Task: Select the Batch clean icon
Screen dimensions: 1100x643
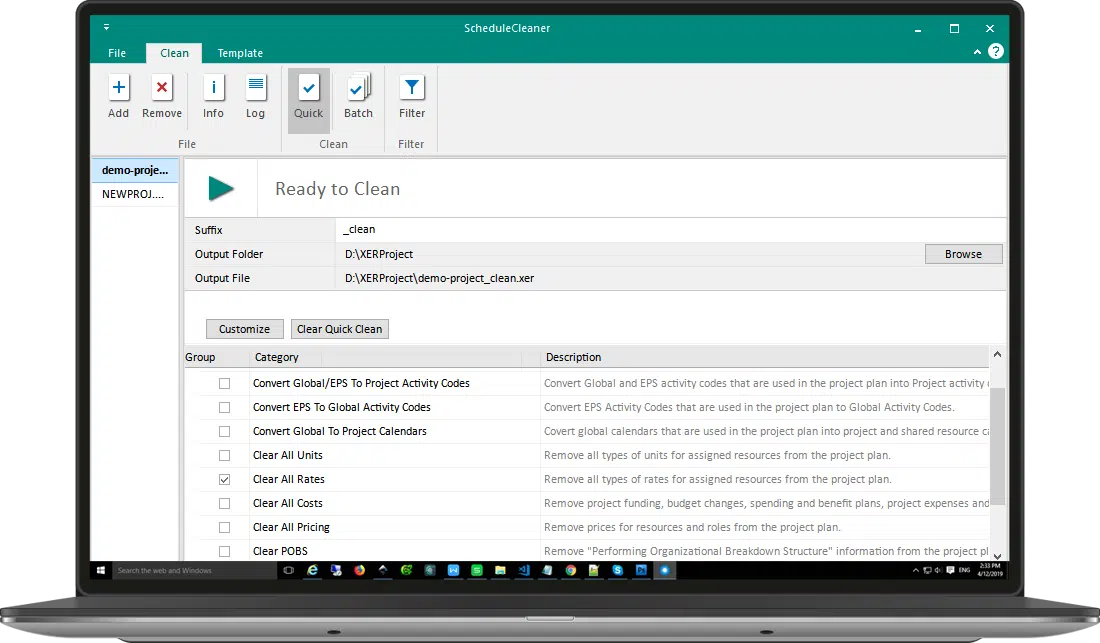Action: (358, 95)
